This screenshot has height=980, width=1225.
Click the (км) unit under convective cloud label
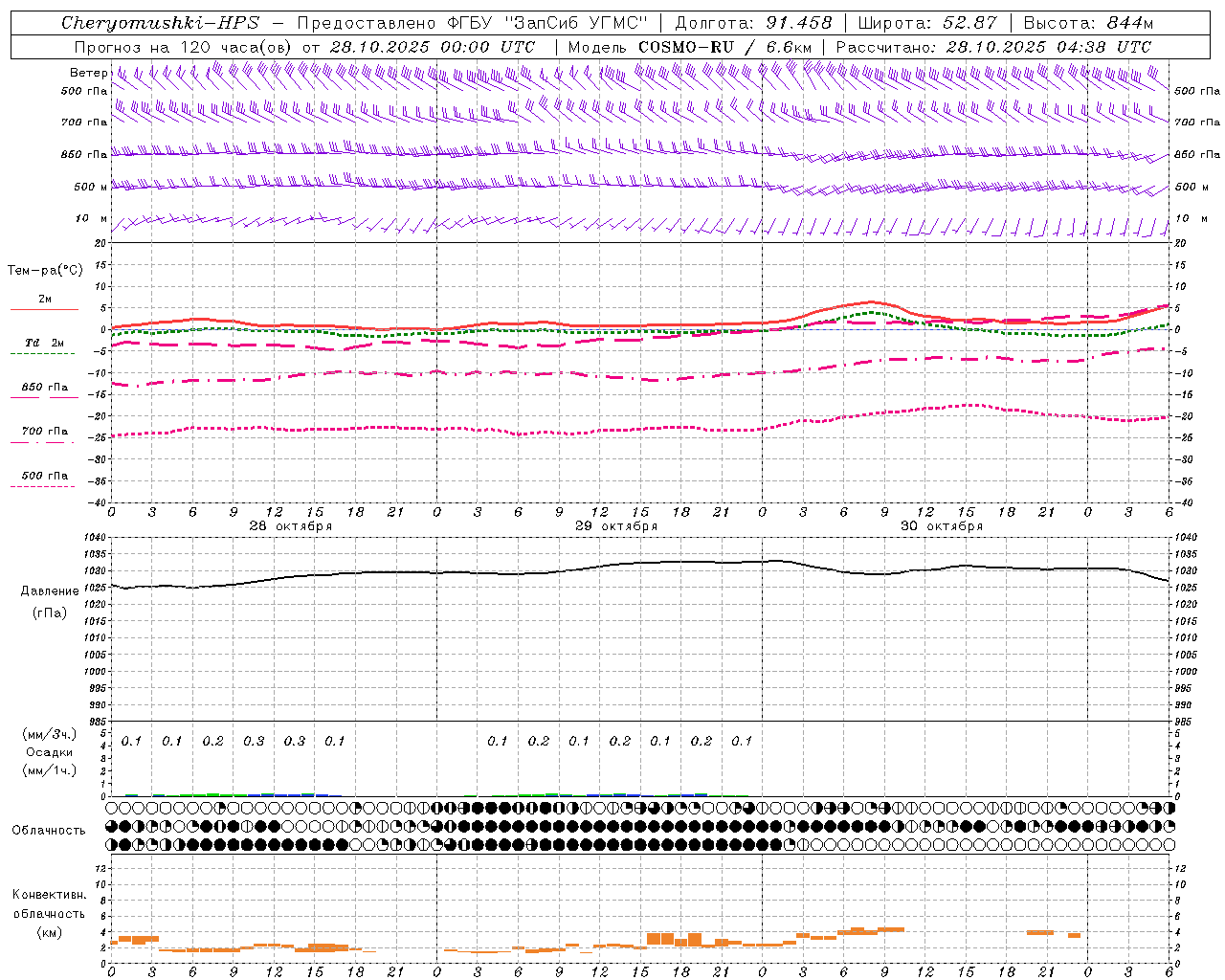(50, 932)
